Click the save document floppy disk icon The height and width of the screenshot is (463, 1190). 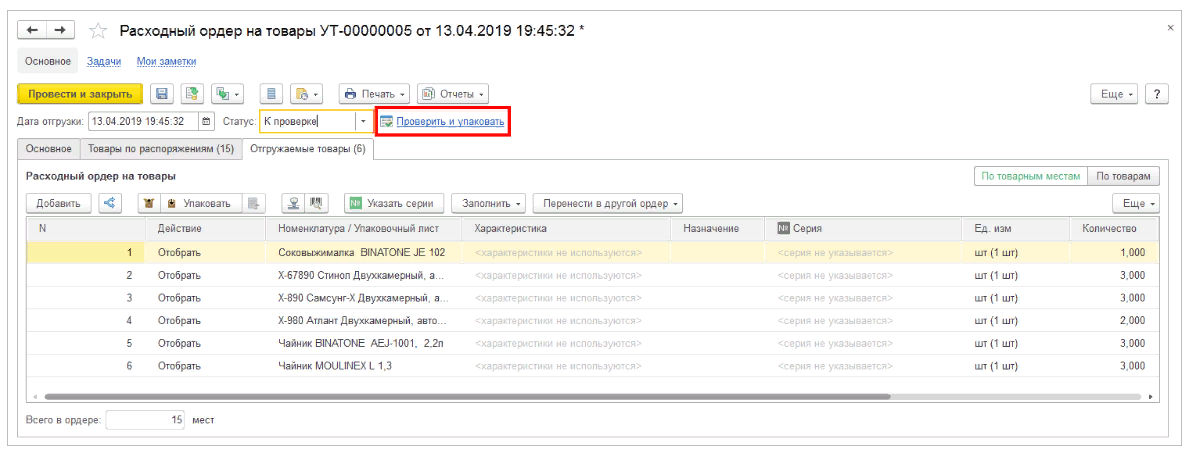(x=161, y=94)
